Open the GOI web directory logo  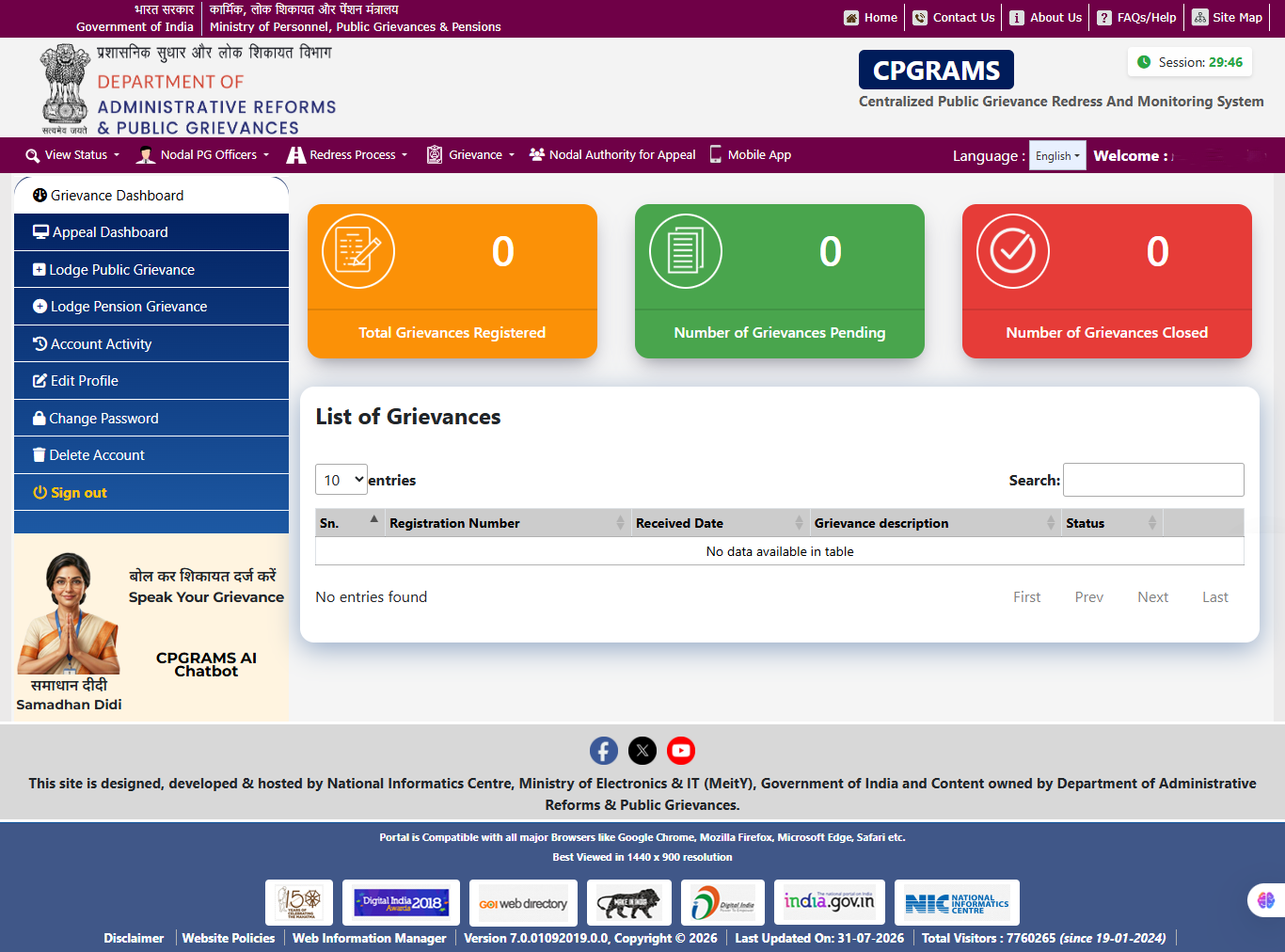click(523, 903)
